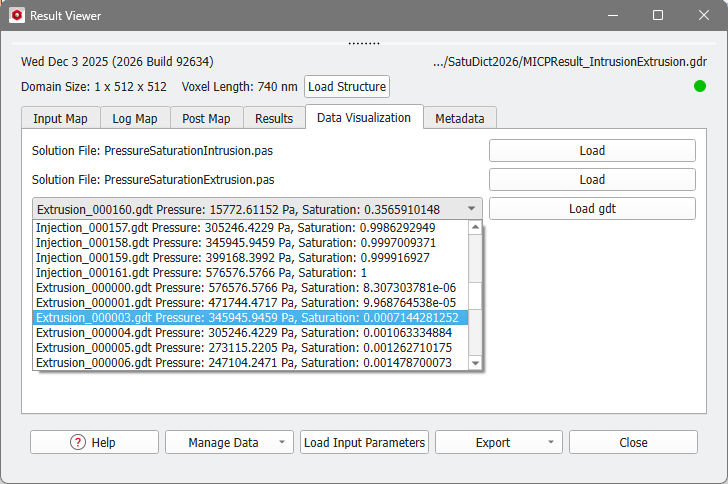Select the Data Visualization tab

(364, 118)
